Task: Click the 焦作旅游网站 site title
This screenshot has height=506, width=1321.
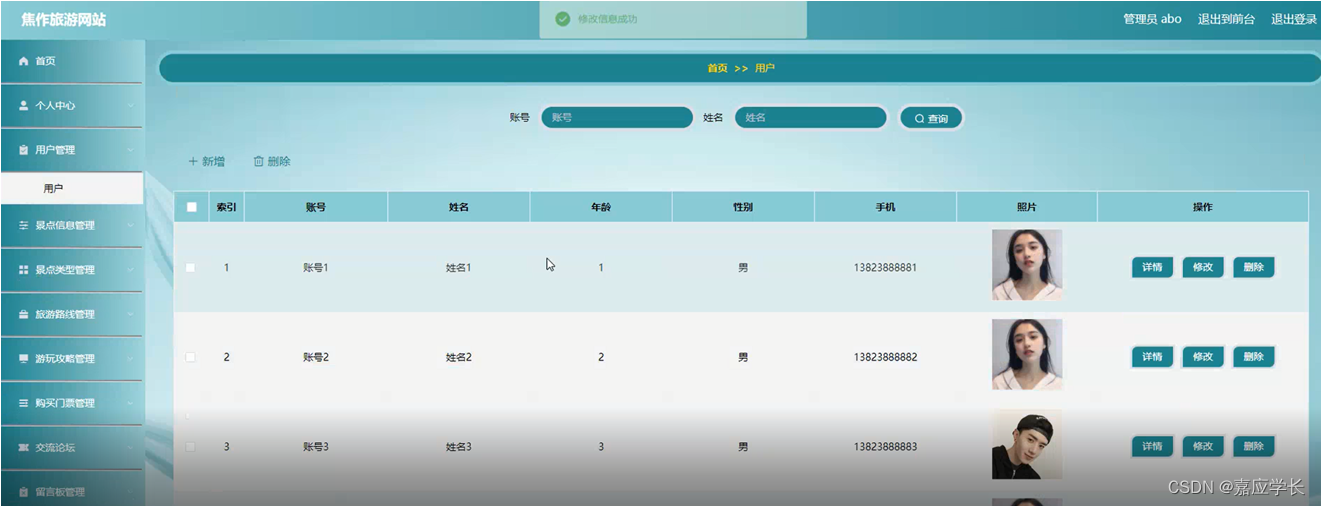Action: 63,20
